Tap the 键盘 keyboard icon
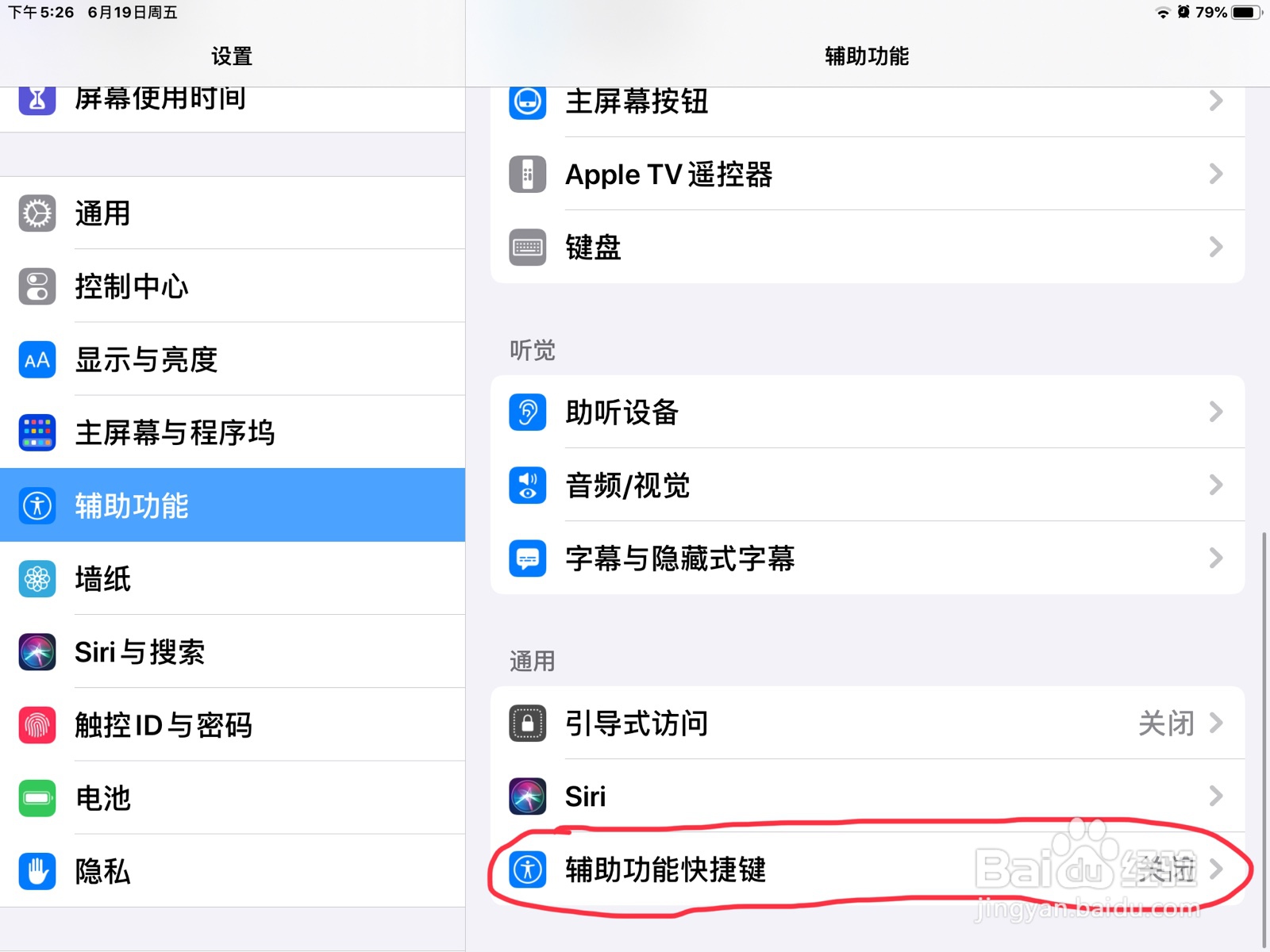Screen dimensions: 1270x952 (x=528, y=248)
